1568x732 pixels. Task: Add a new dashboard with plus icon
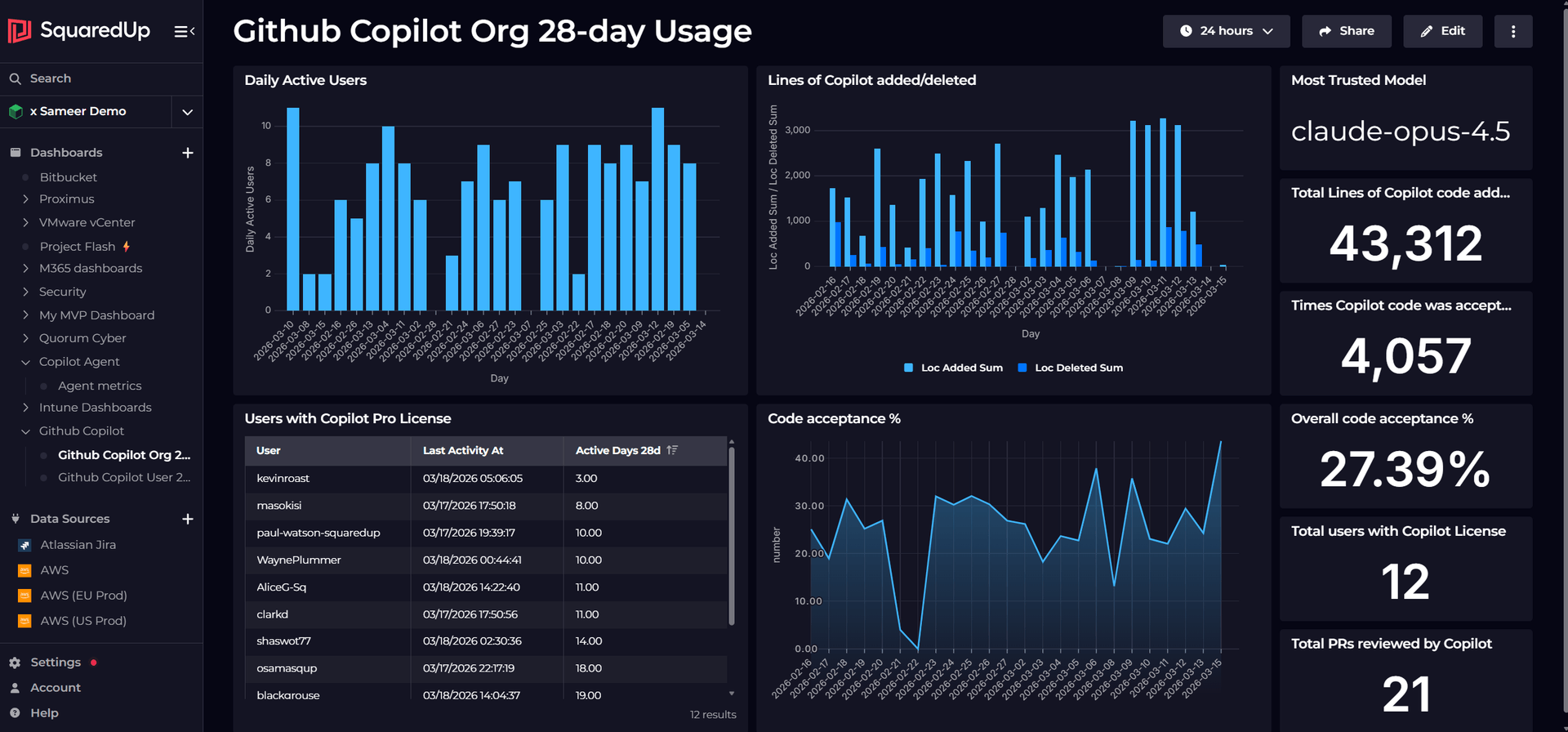pos(188,153)
